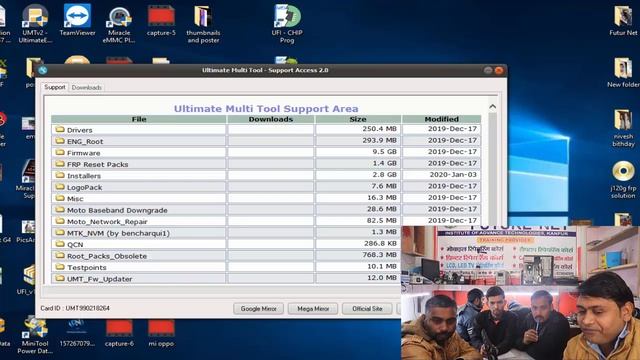The height and width of the screenshot is (360, 640).
Task: Click the Official Site button
Action: 367,309
